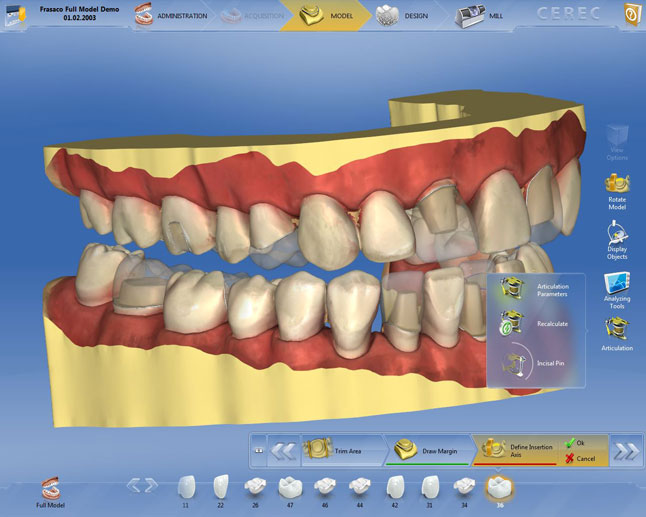Viewport: 646px width, 517px height.
Task: Select Full Model view
Action: pos(51,492)
